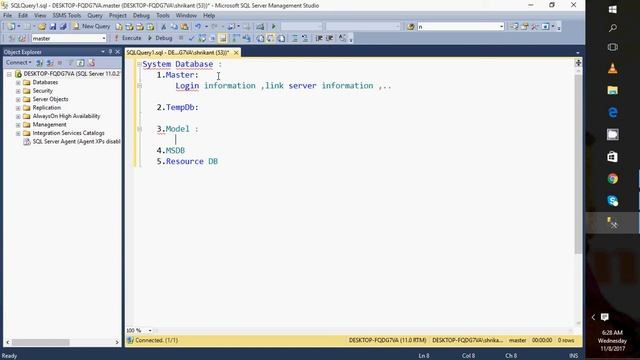Click the Decrease Indent icon
Viewport: 640px width, 360px height.
coord(319,38)
